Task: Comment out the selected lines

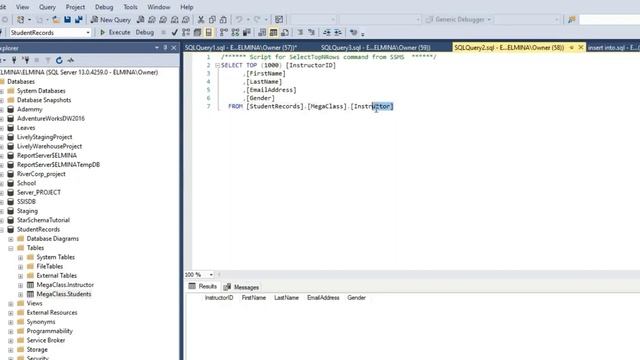Action: click(x=300, y=32)
